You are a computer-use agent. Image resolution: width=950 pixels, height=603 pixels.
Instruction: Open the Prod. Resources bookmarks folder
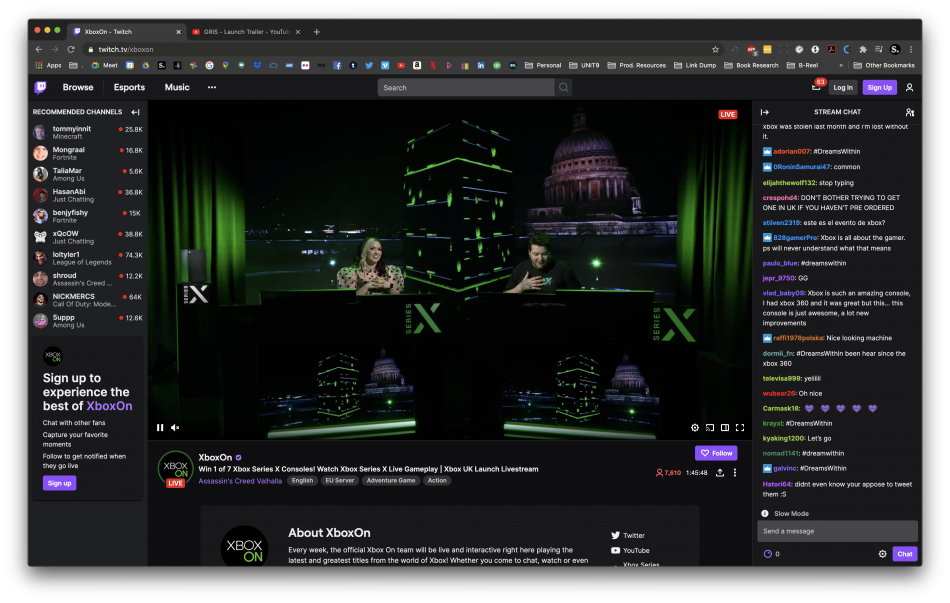(636, 65)
